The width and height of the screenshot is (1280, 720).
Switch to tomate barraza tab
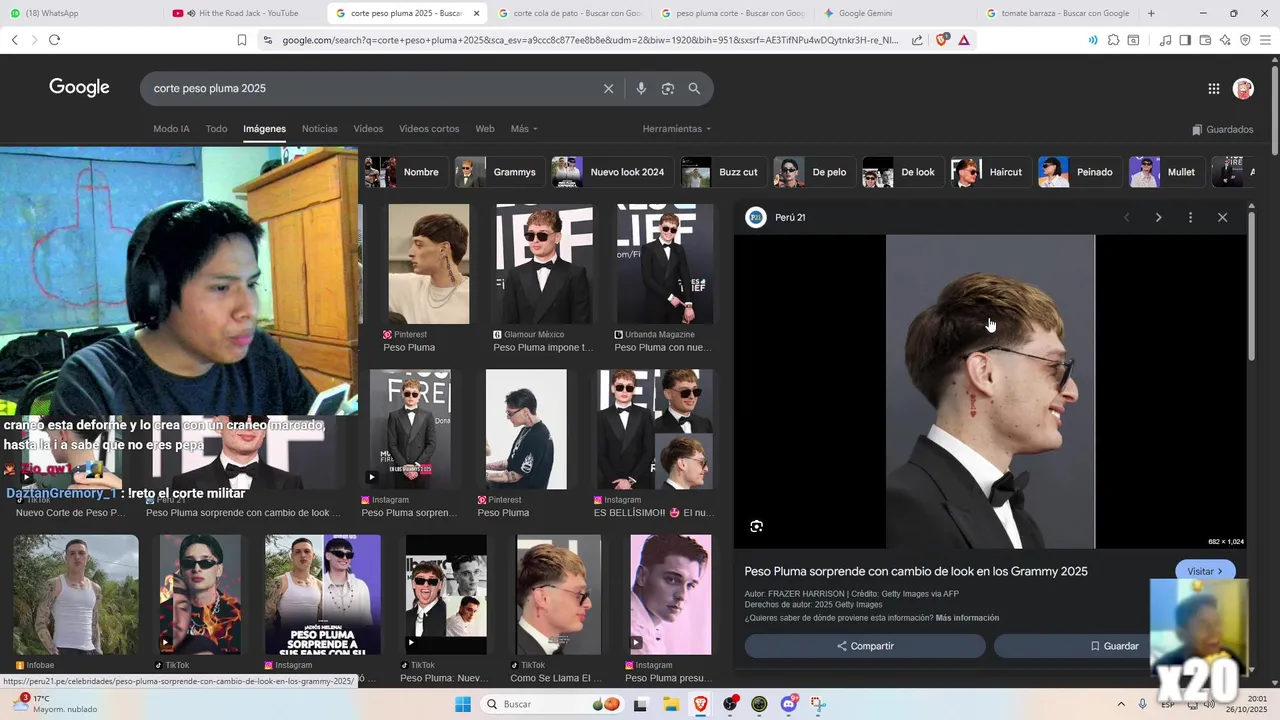coord(1058,13)
